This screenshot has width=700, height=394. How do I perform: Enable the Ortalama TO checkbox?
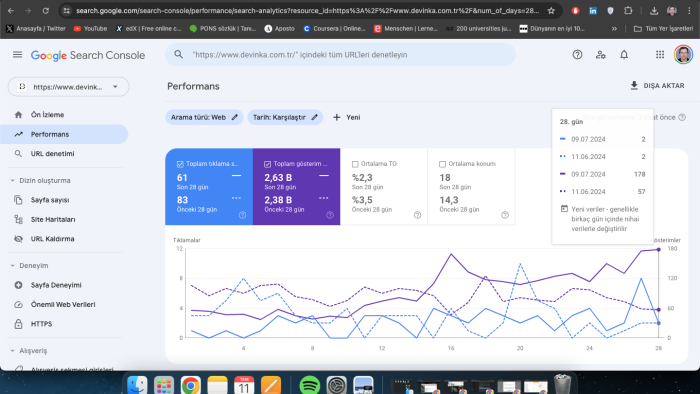(x=355, y=164)
